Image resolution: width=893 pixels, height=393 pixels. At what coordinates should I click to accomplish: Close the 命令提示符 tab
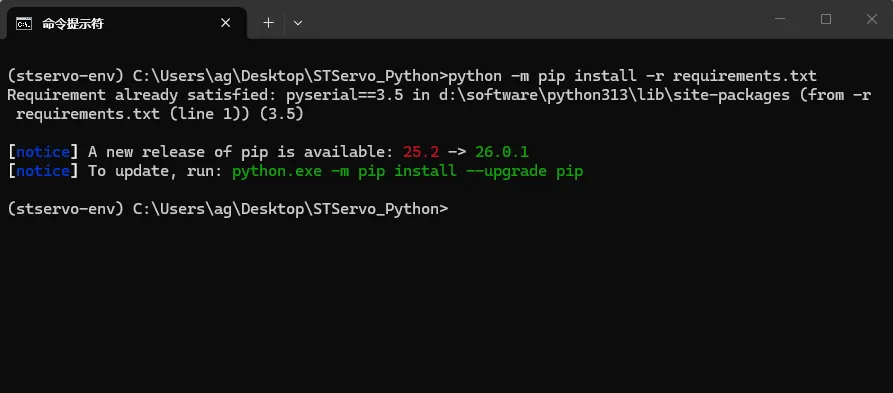226,23
